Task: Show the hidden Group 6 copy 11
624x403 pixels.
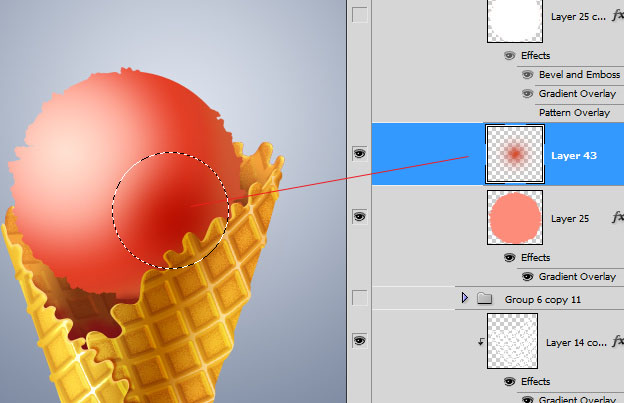Action: click(x=359, y=297)
